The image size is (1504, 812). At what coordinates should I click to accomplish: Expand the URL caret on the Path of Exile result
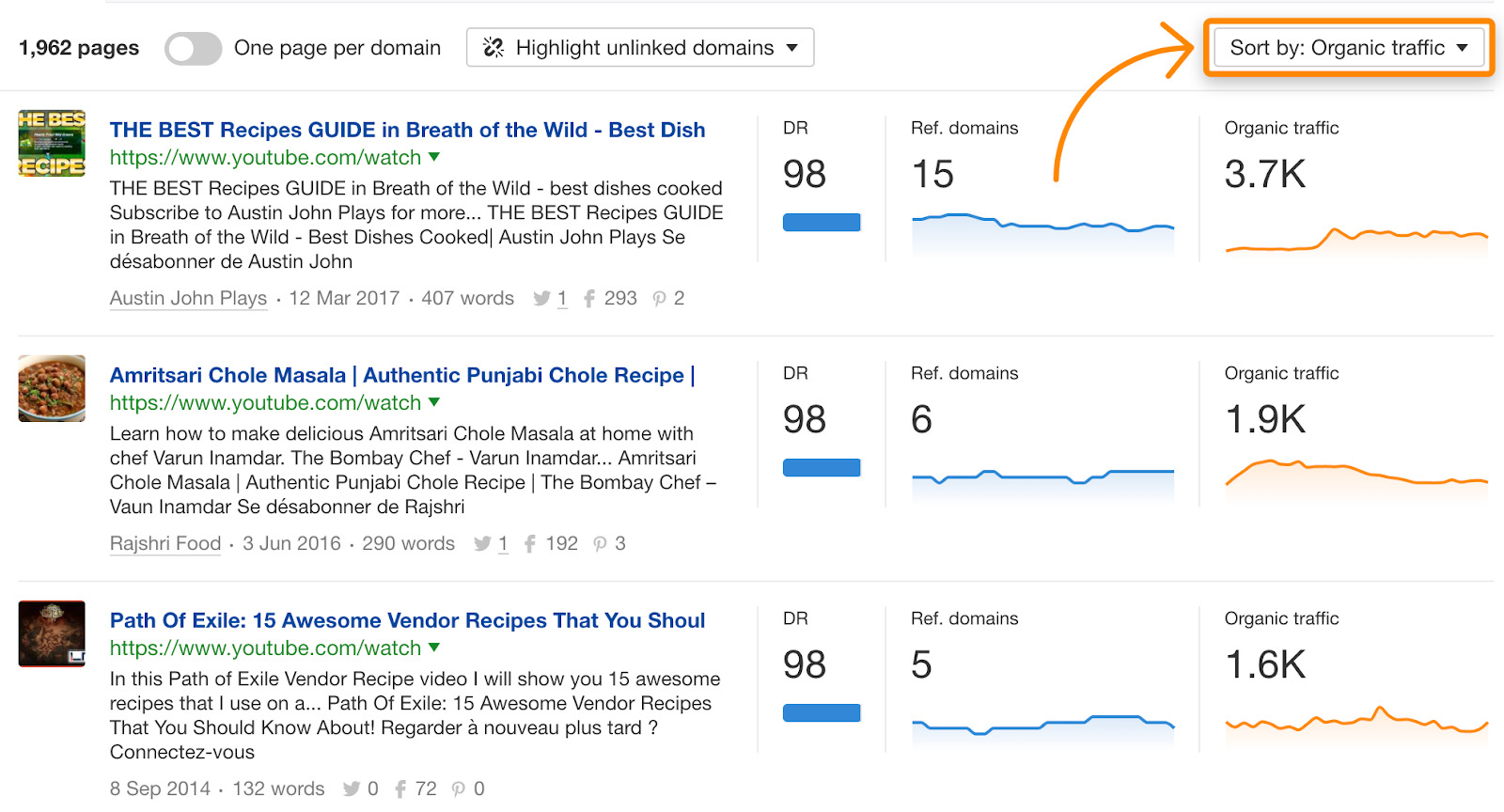point(433,648)
